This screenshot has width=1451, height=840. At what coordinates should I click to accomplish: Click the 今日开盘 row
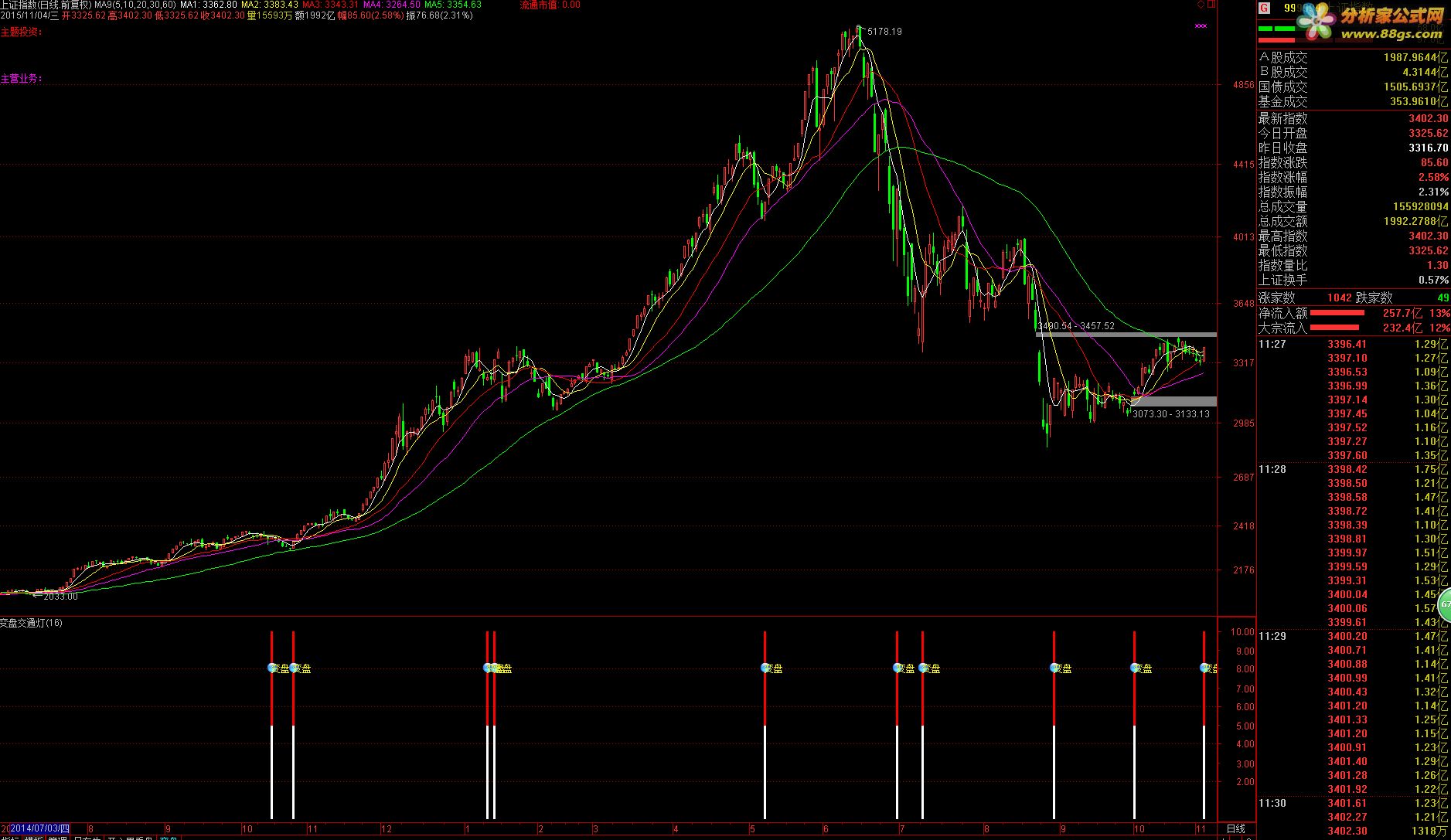click(1354, 133)
